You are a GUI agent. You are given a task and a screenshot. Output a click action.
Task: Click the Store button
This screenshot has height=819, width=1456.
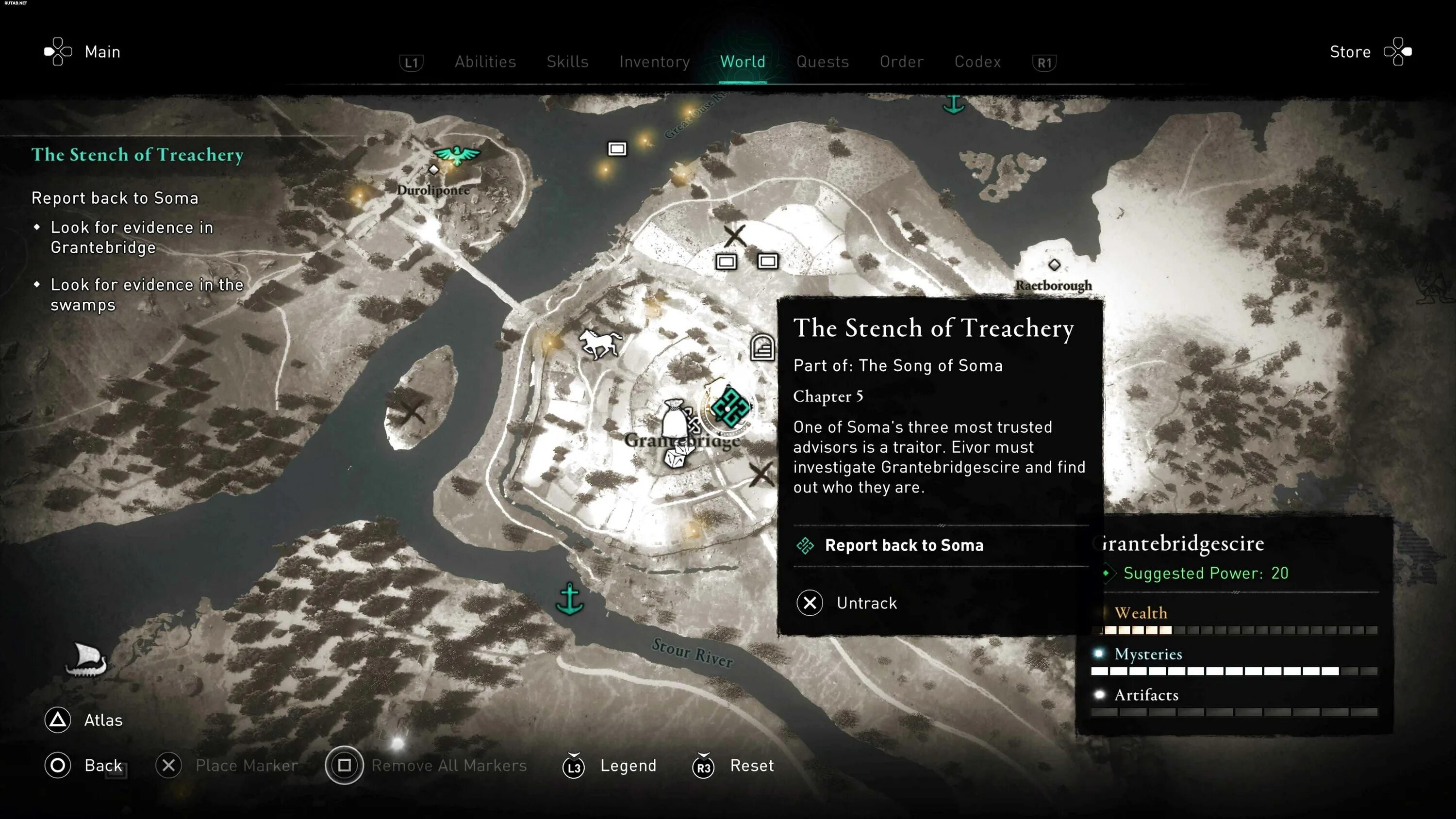1350,51
